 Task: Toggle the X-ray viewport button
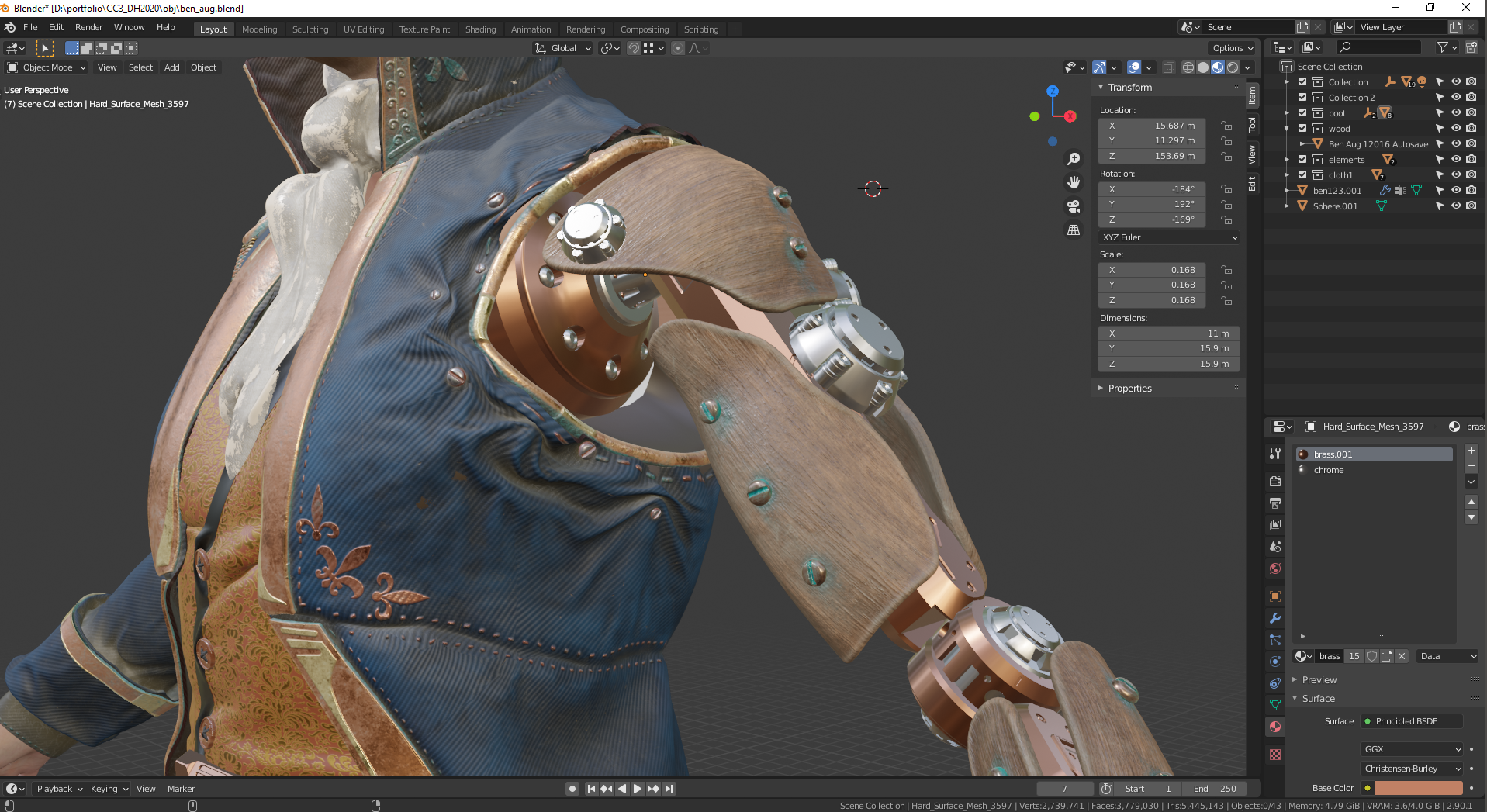[x=1169, y=67]
